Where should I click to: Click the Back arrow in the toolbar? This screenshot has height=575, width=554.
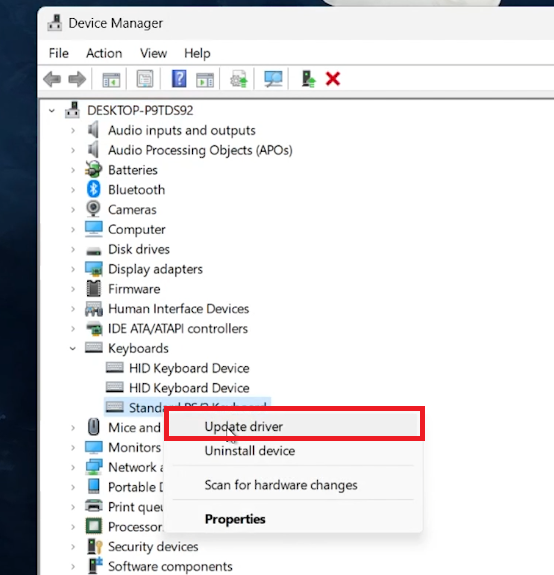52,79
